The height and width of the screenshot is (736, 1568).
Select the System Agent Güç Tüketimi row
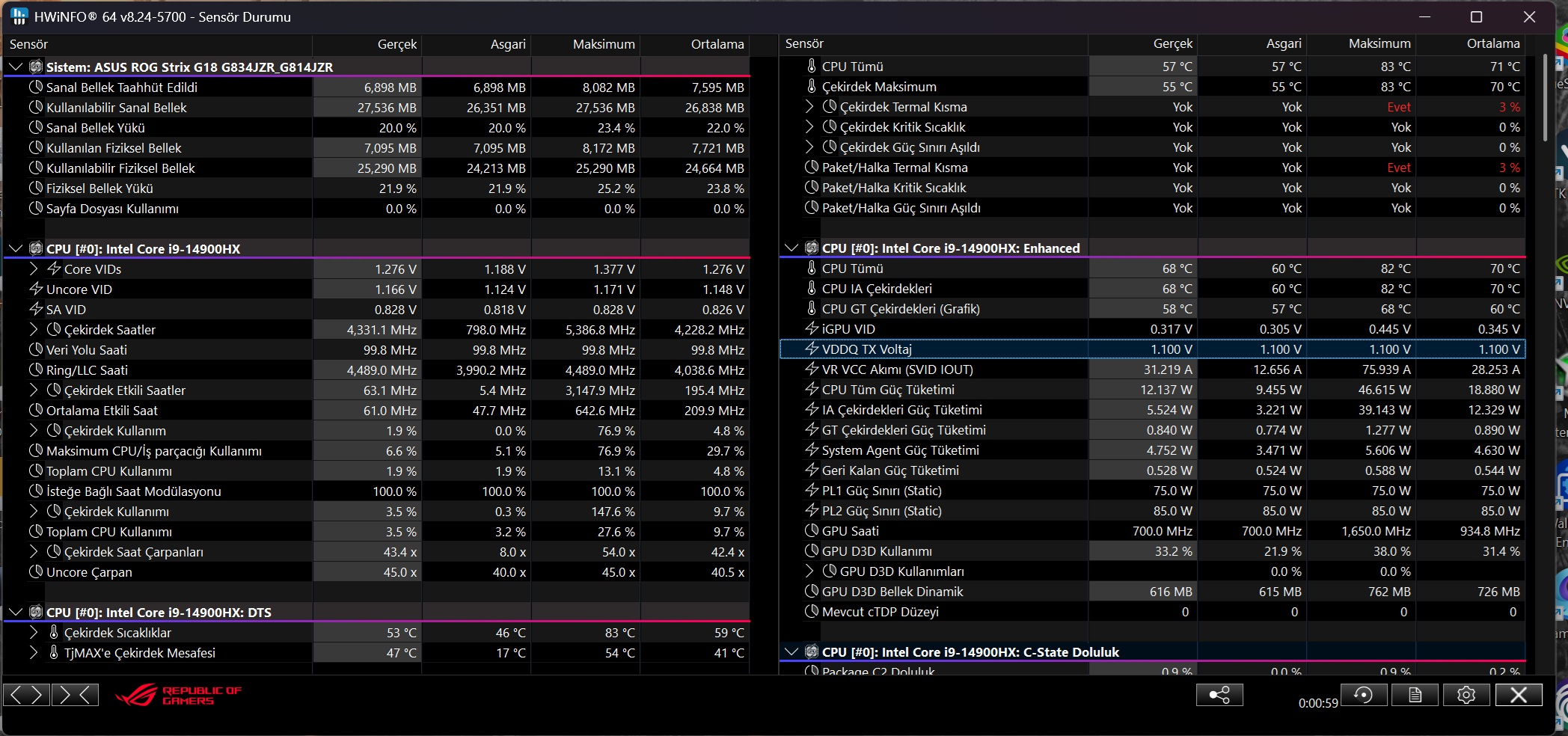point(1152,450)
